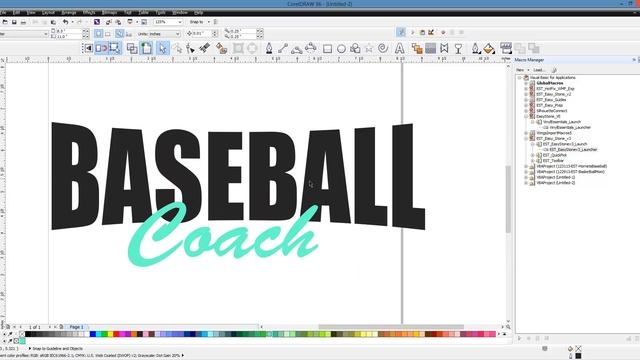Click the page width input field

69,31
